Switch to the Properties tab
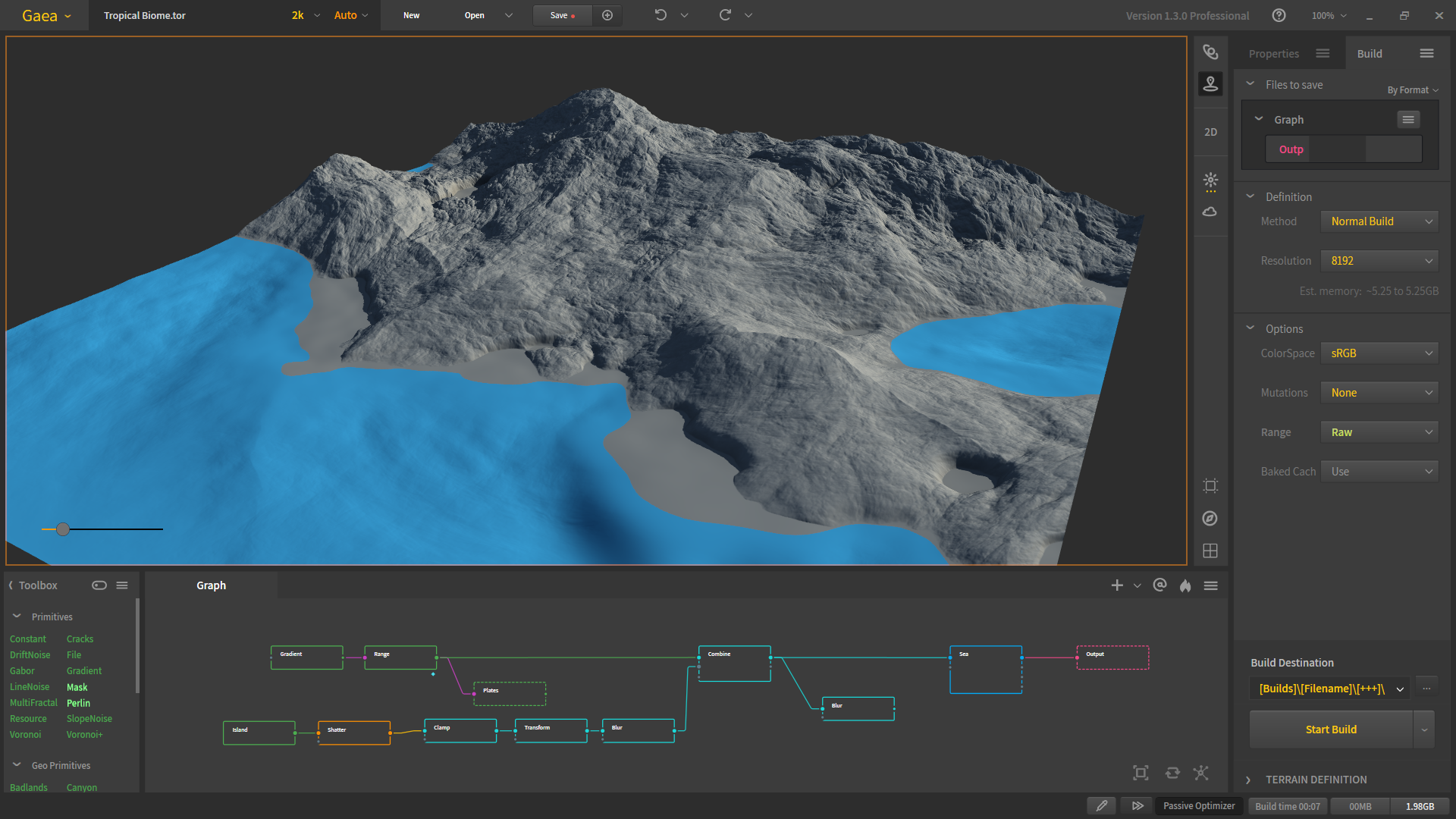The width and height of the screenshot is (1456, 819). click(1274, 54)
